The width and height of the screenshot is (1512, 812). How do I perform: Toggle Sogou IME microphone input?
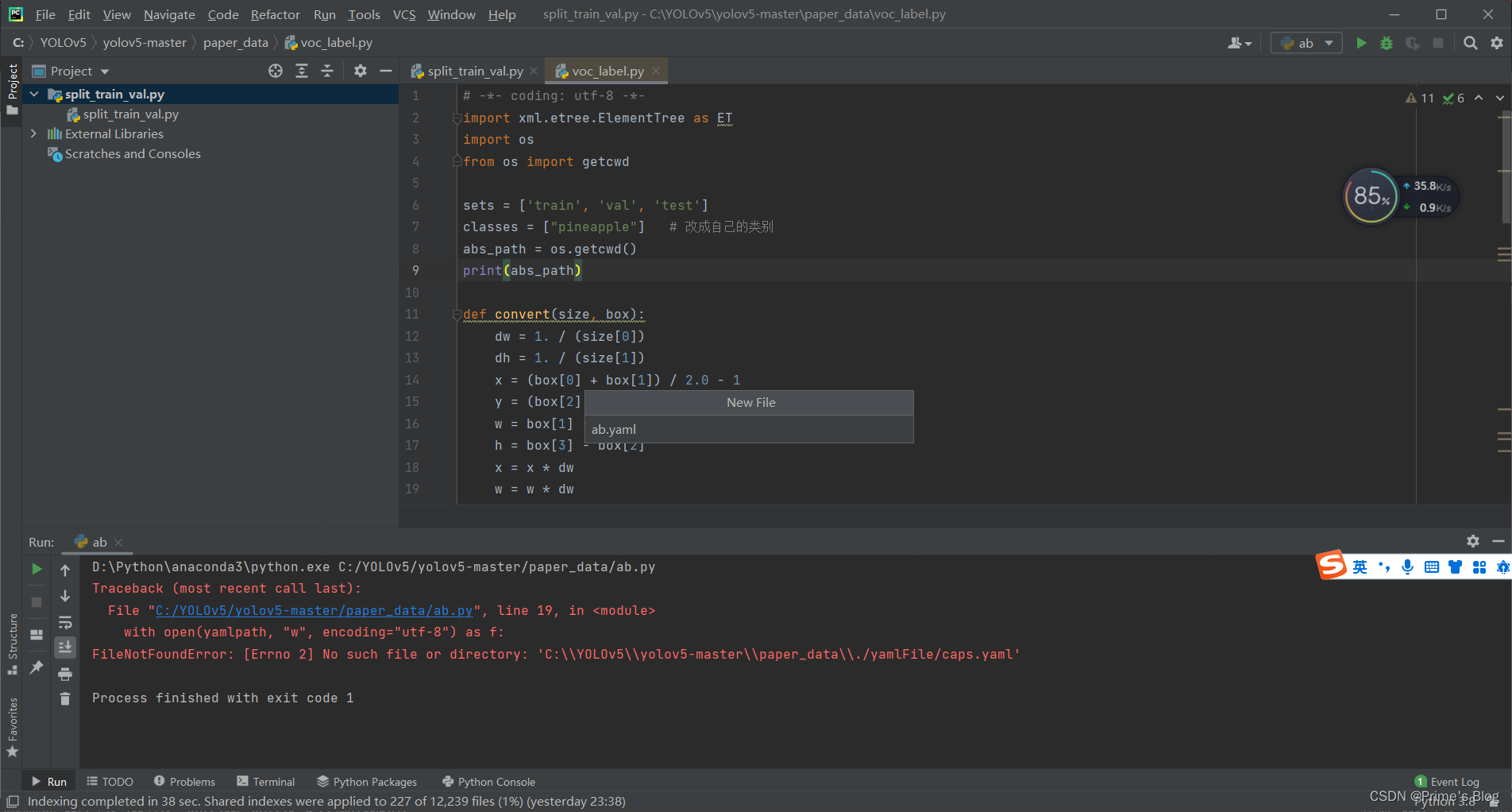pos(1407,566)
